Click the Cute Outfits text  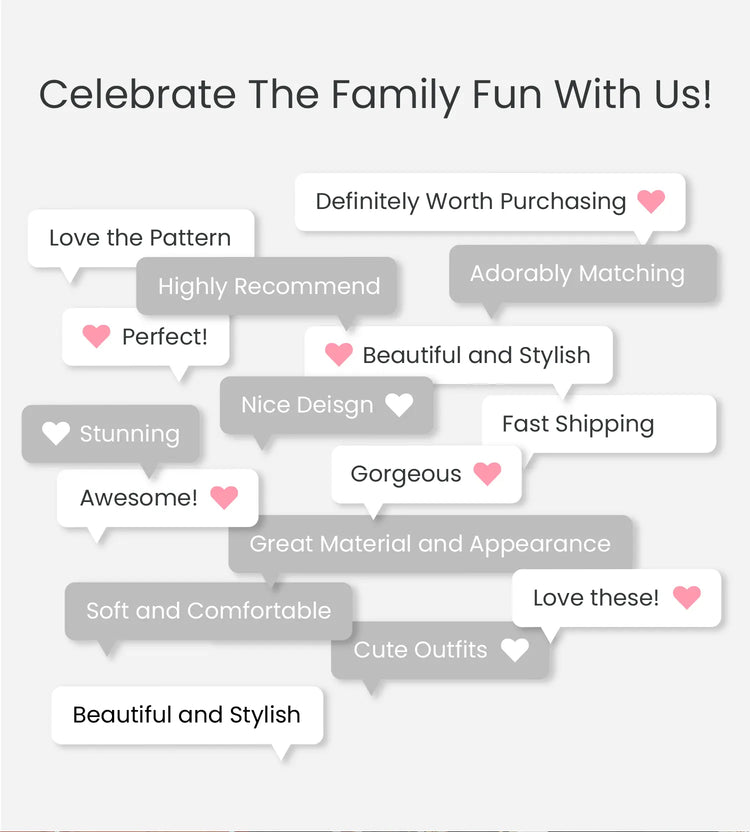tap(420, 650)
